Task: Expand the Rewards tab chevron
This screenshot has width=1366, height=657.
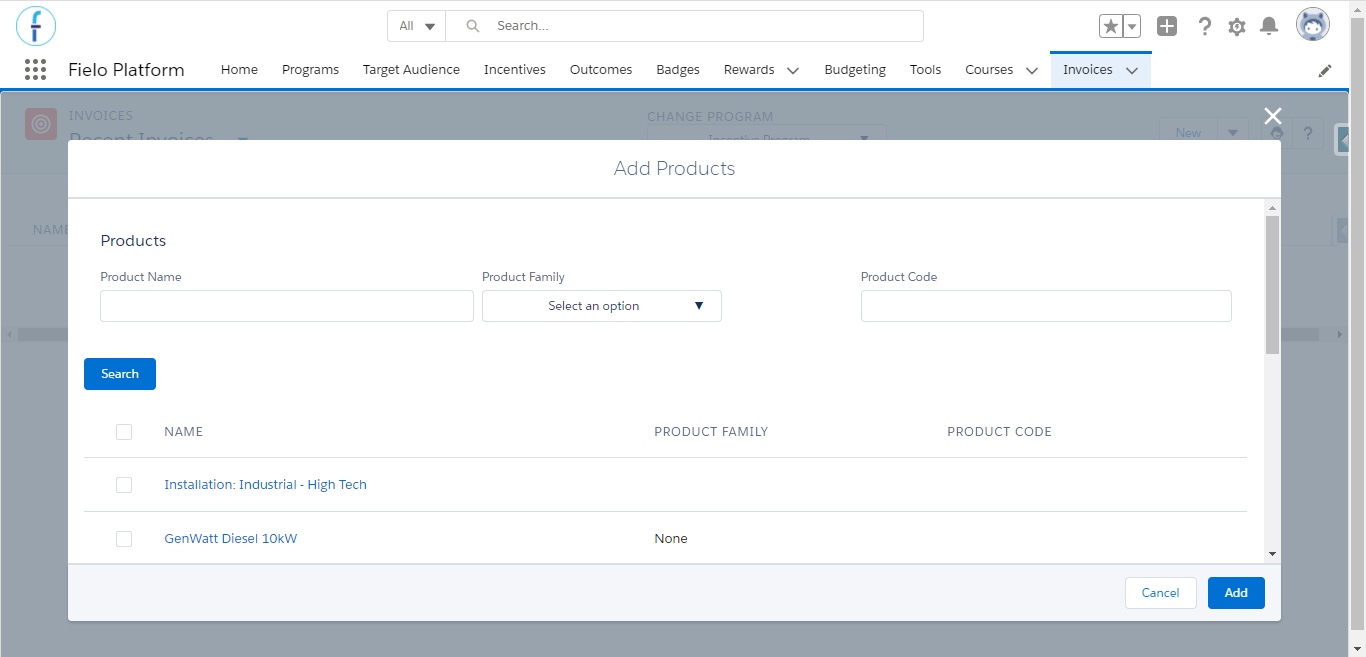Action: point(793,71)
